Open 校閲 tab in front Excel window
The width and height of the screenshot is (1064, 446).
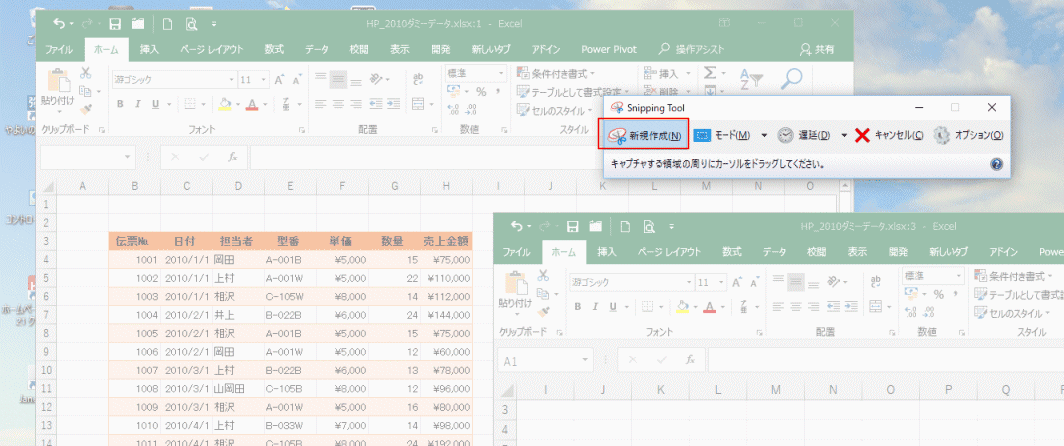click(x=816, y=252)
